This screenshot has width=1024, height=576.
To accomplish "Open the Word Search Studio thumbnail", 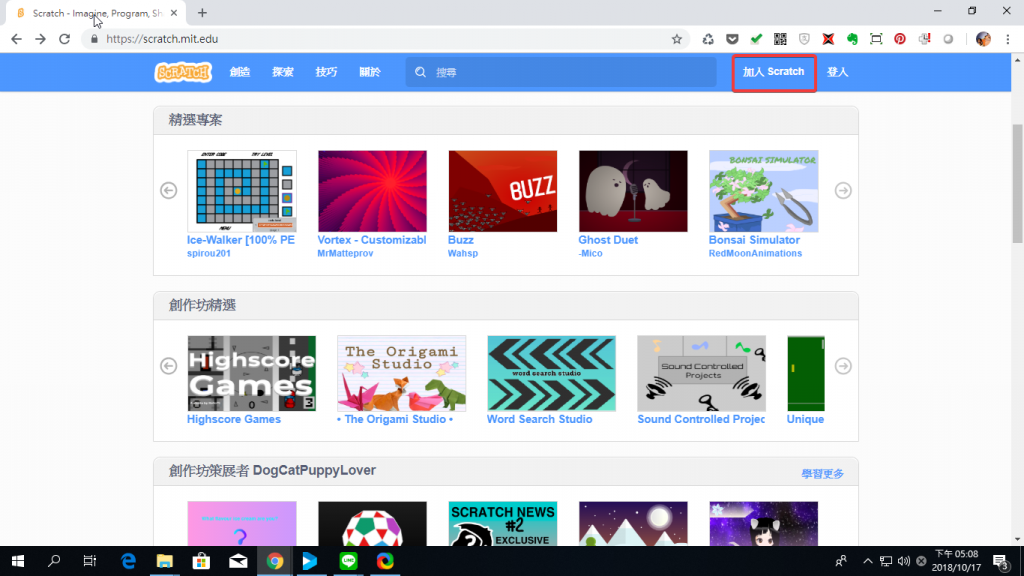I will click(551, 374).
